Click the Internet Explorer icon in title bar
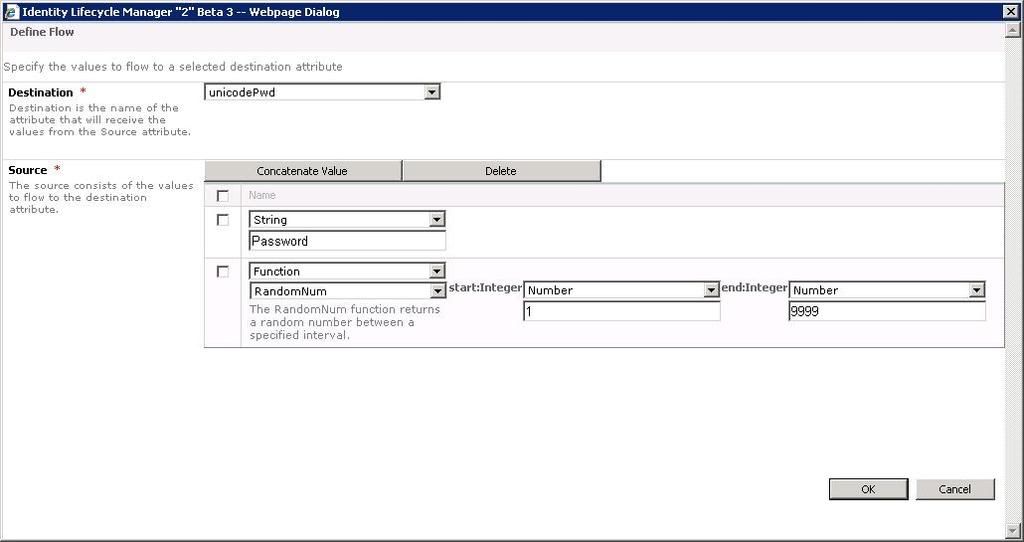Viewport: 1024px width, 542px height. [x=11, y=12]
